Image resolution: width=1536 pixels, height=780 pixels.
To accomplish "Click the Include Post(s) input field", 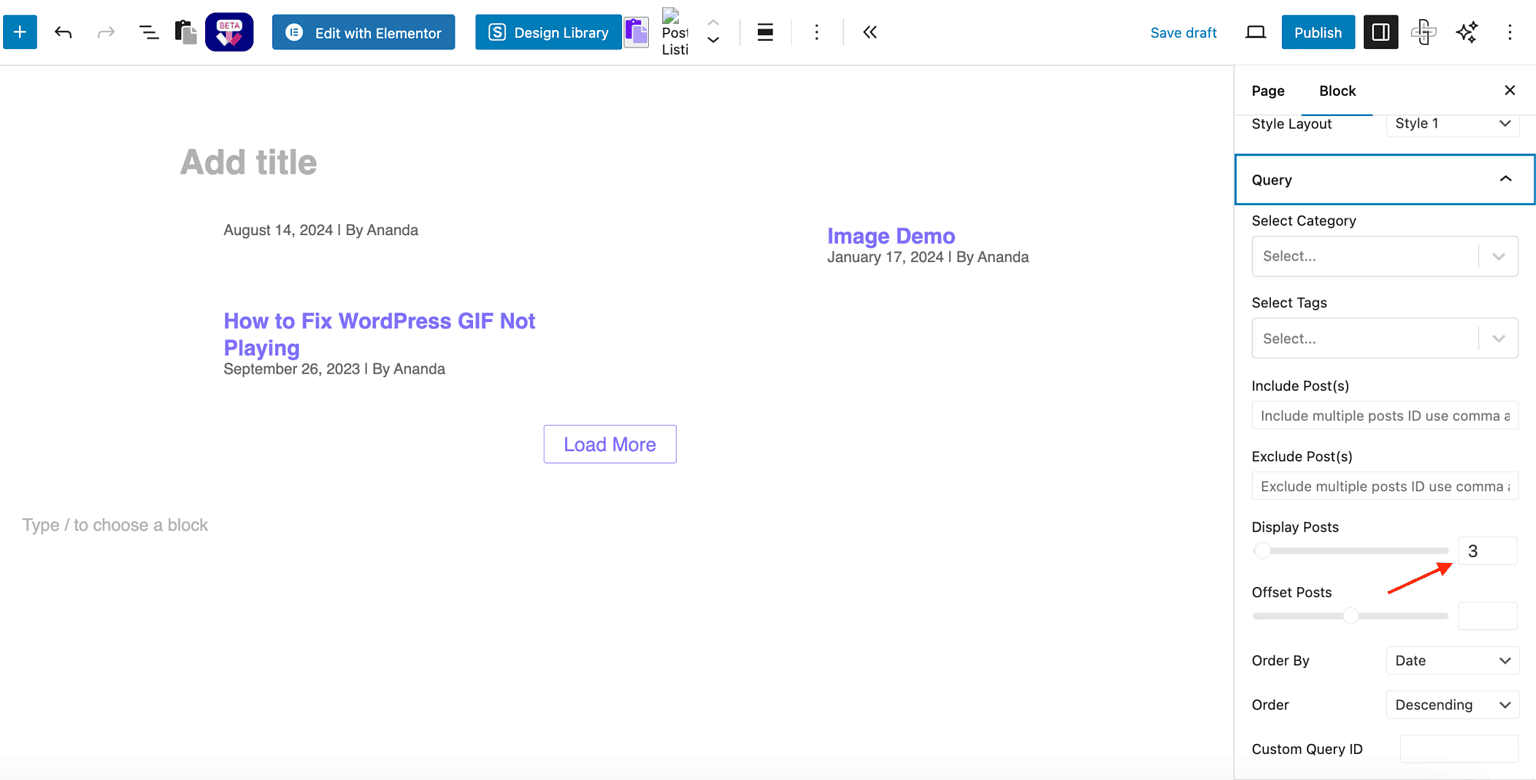I will (x=1384, y=415).
